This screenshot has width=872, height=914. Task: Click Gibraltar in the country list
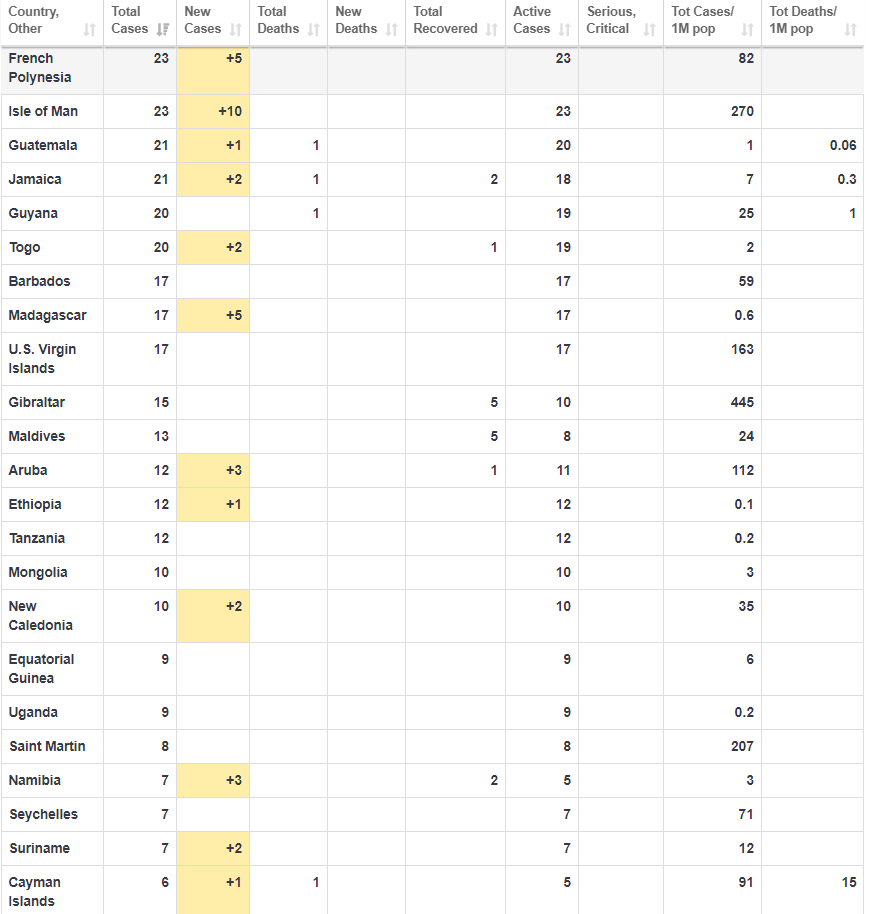(39, 402)
